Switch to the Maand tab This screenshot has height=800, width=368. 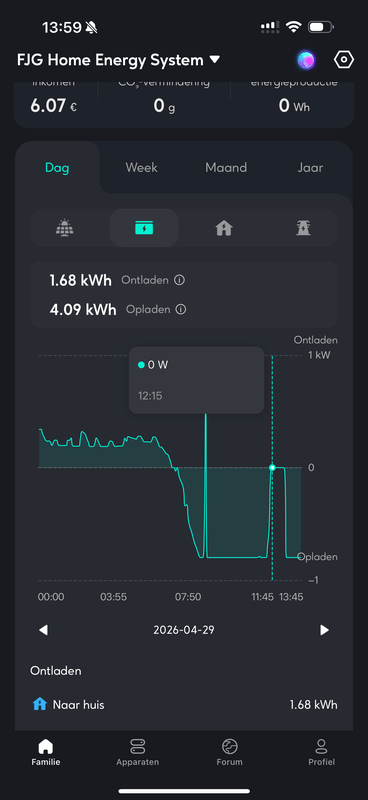pyautogui.click(x=226, y=167)
